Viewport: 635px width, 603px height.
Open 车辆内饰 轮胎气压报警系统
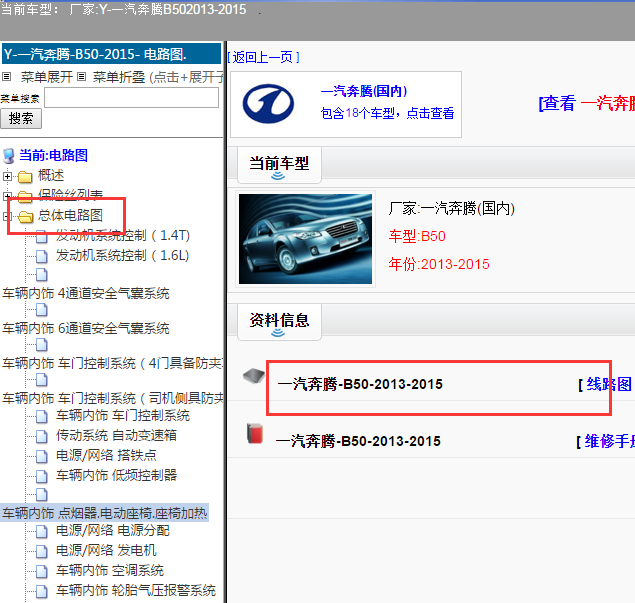coord(136,590)
